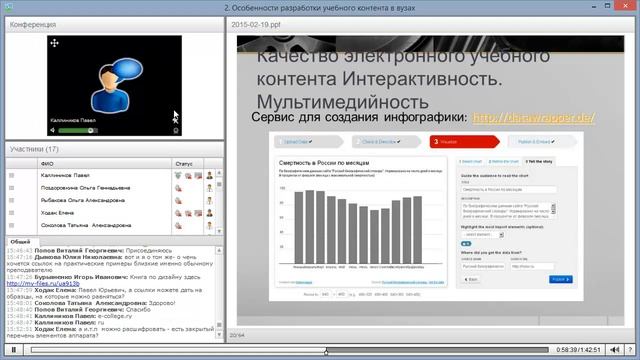
Task: Open help with the question mark button
Action: pyautogui.click(x=631, y=350)
